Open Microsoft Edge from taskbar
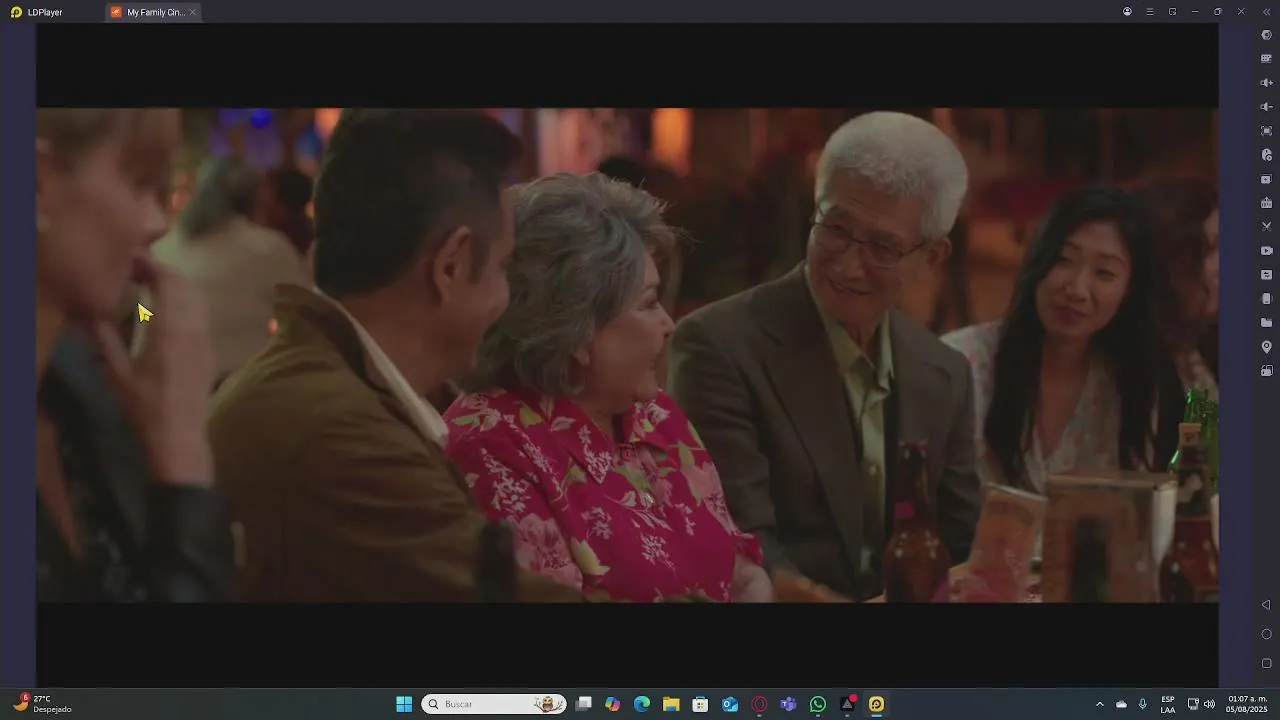Image resolution: width=1280 pixels, height=720 pixels. (642, 704)
